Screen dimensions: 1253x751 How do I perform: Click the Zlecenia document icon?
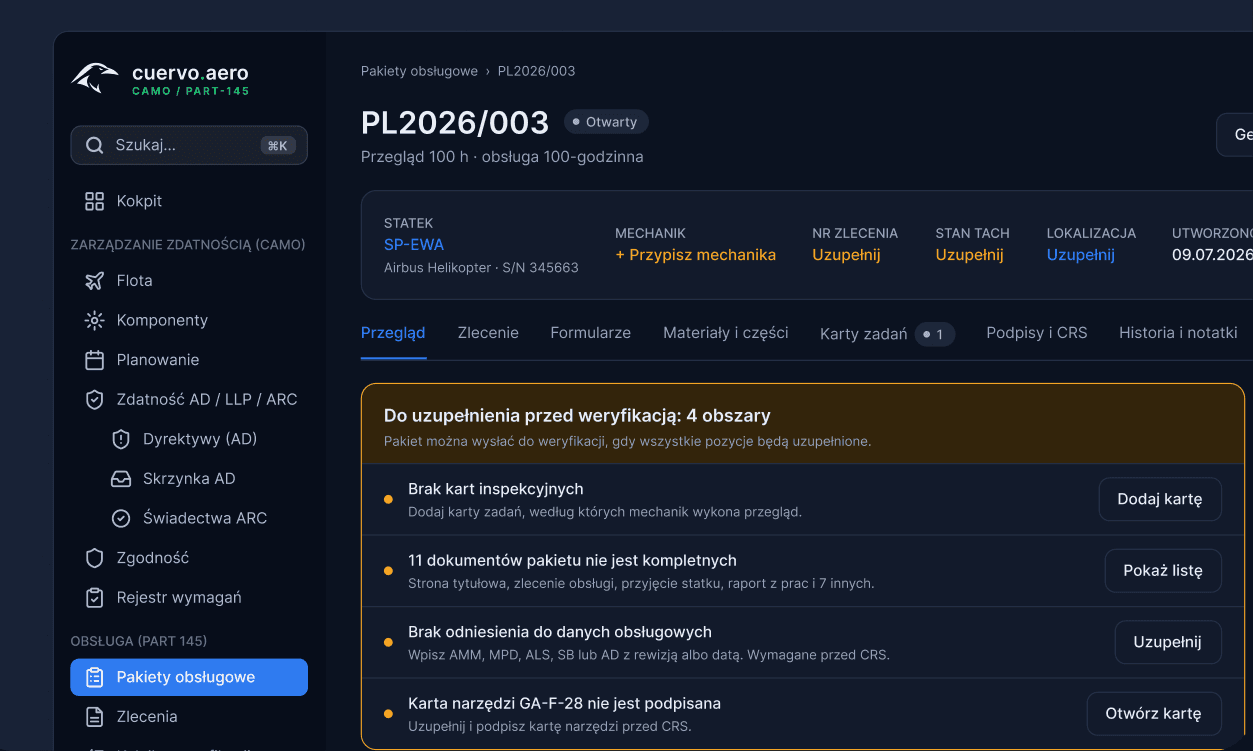(95, 717)
